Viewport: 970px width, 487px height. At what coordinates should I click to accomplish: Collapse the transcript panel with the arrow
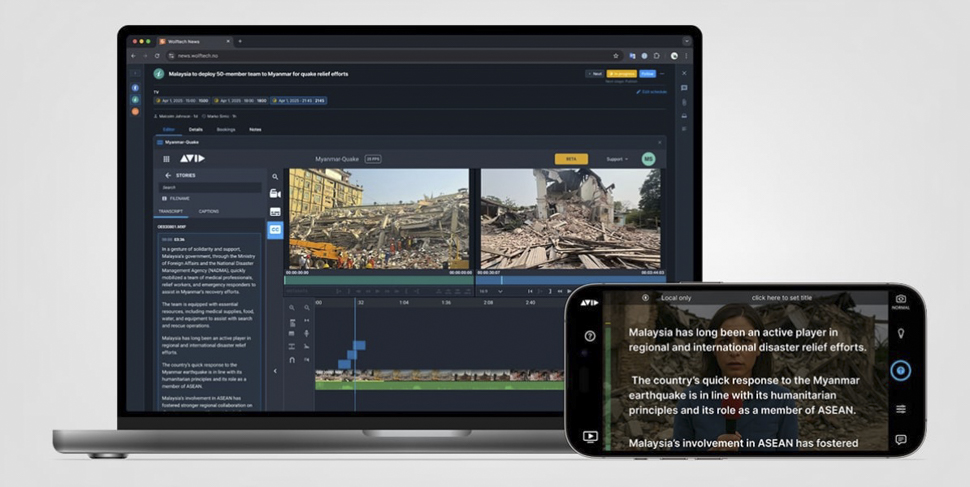[275, 371]
